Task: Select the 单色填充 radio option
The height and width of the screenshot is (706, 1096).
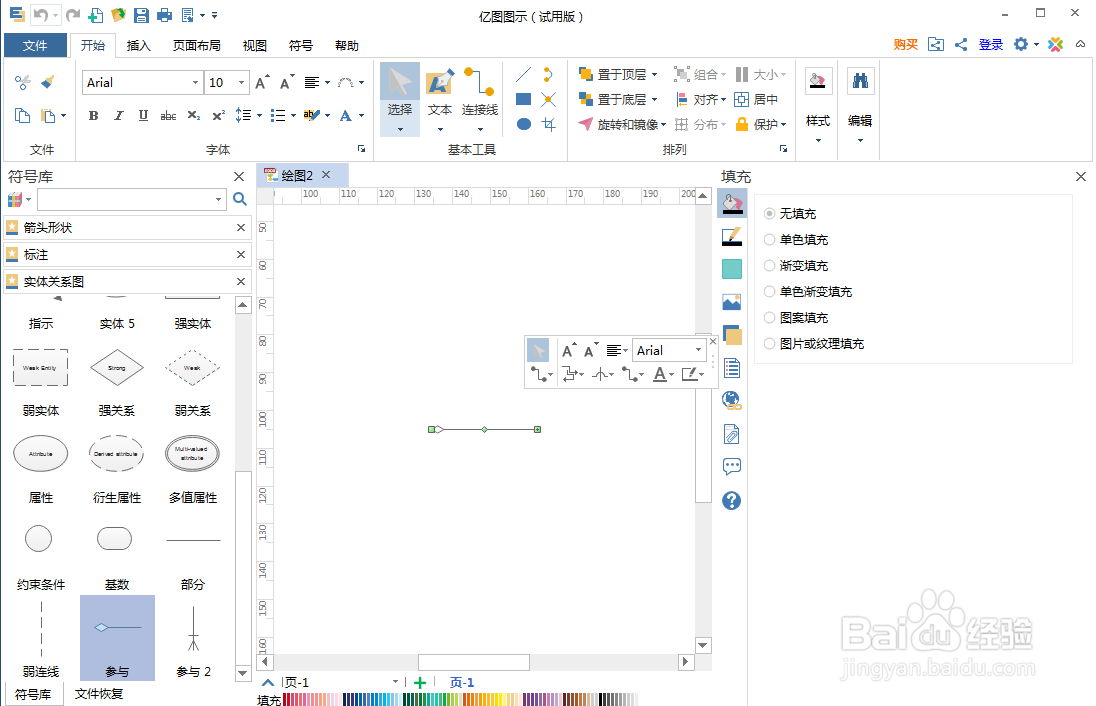Action: 770,240
